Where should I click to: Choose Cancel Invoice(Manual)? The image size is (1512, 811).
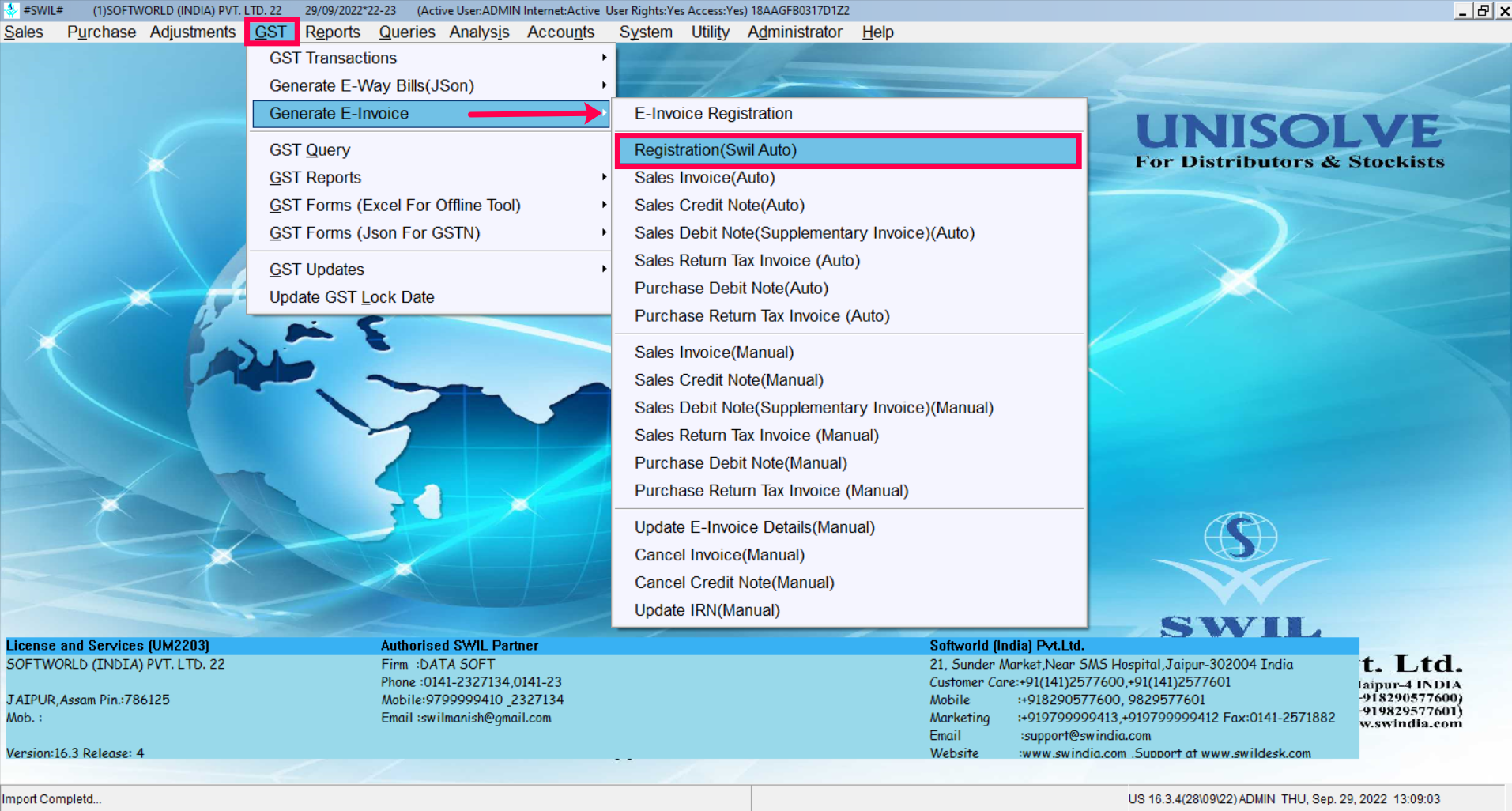(x=849, y=555)
